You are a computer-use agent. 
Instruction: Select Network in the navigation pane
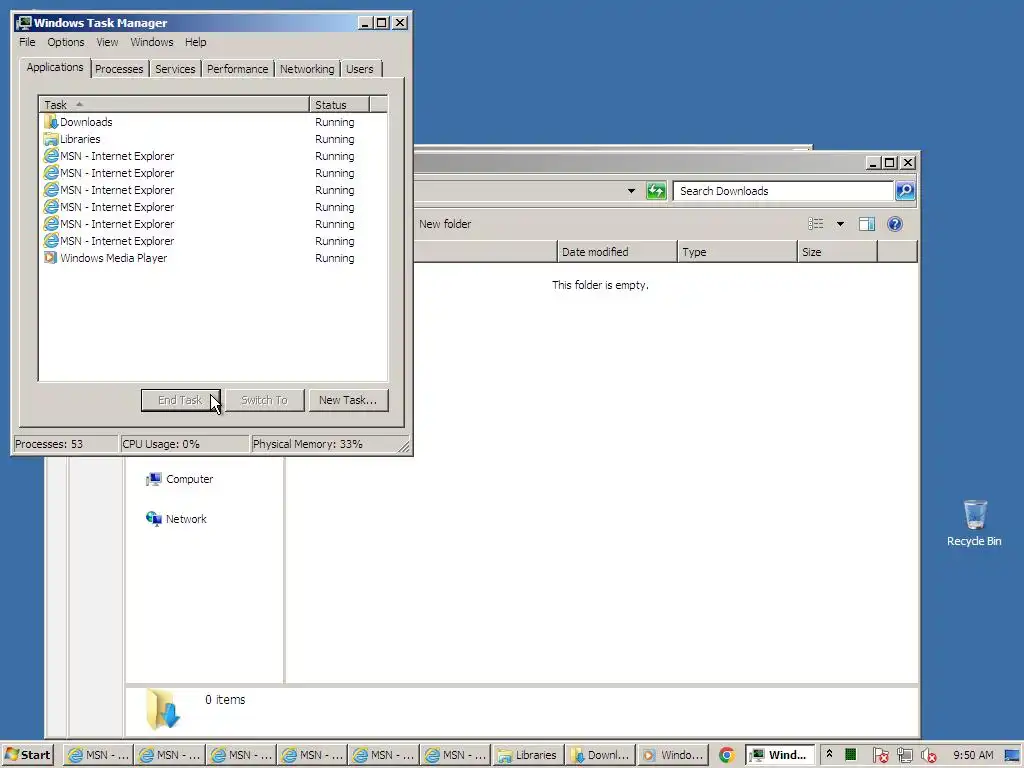coord(186,519)
